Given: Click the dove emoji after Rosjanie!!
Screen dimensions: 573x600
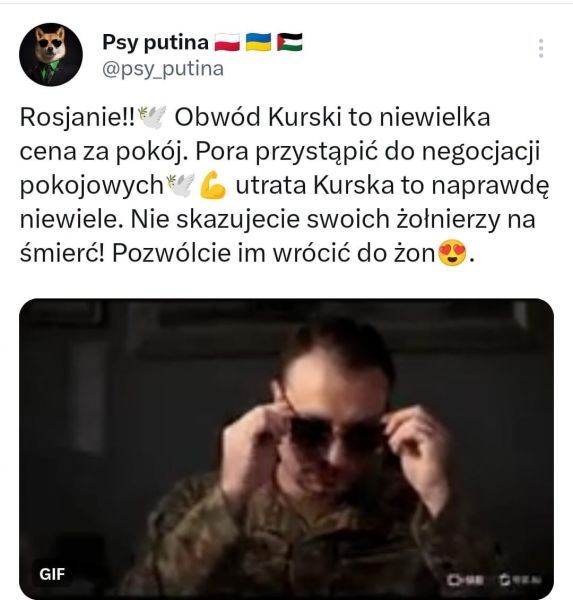Looking at the screenshot, I should [x=152, y=117].
